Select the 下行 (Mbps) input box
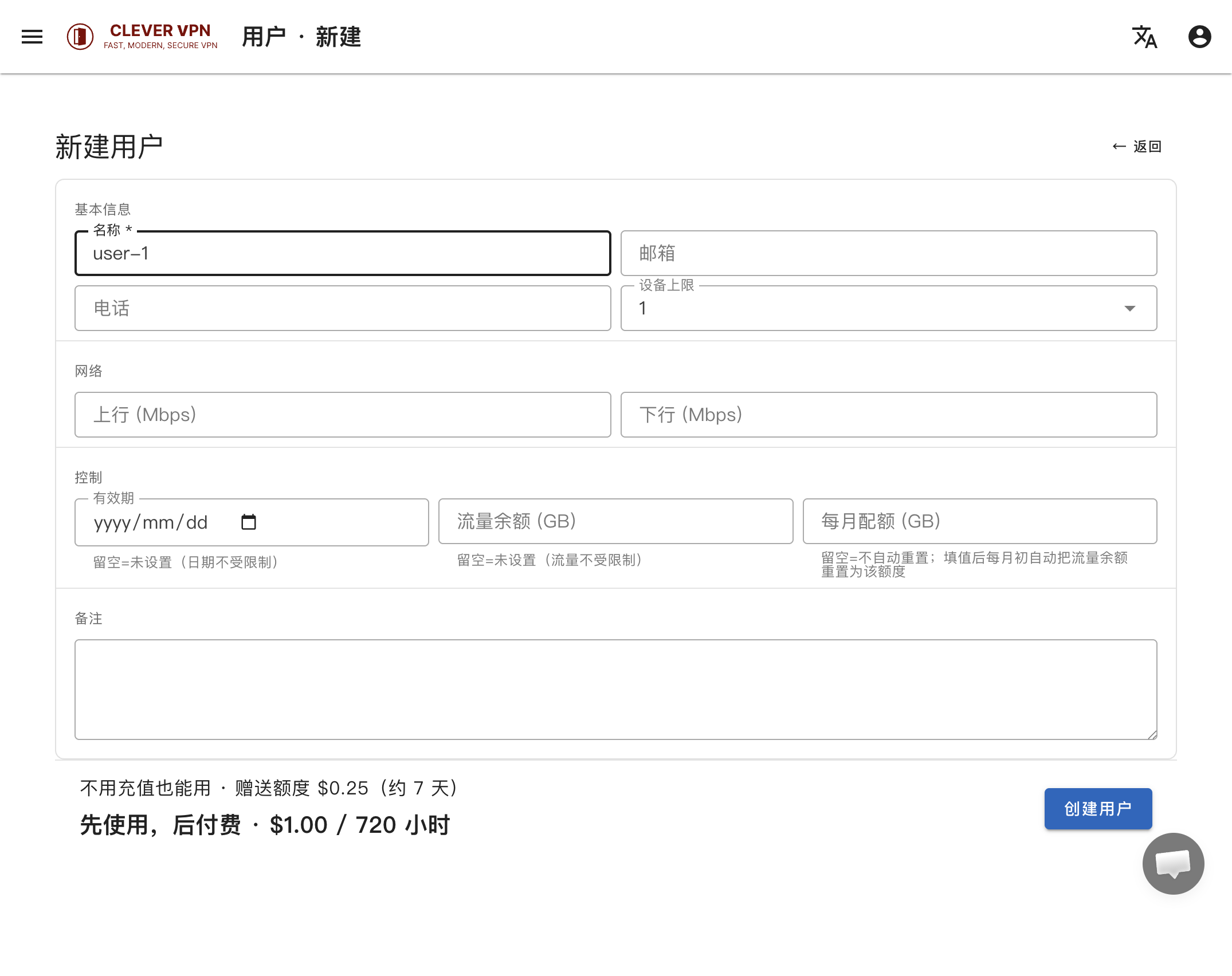 [889, 415]
